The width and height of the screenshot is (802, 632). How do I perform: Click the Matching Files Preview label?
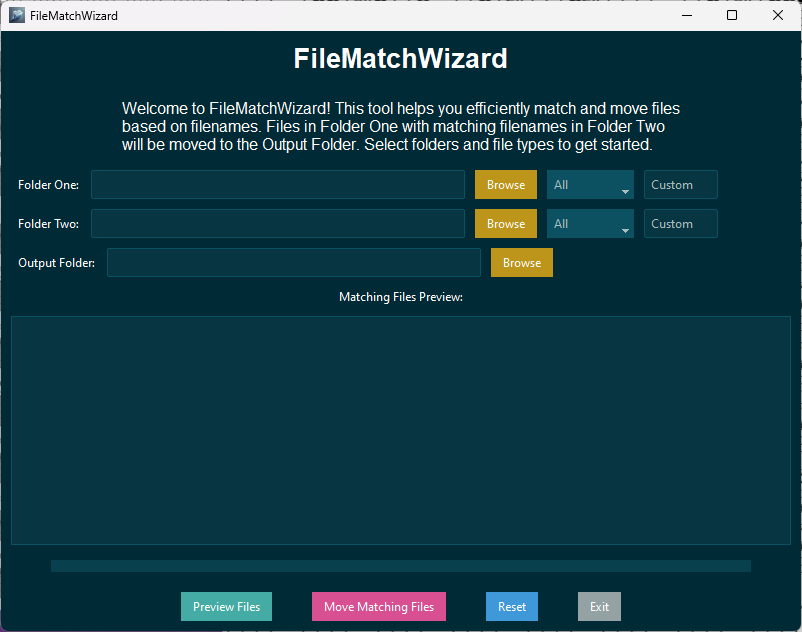tap(400, 296)
